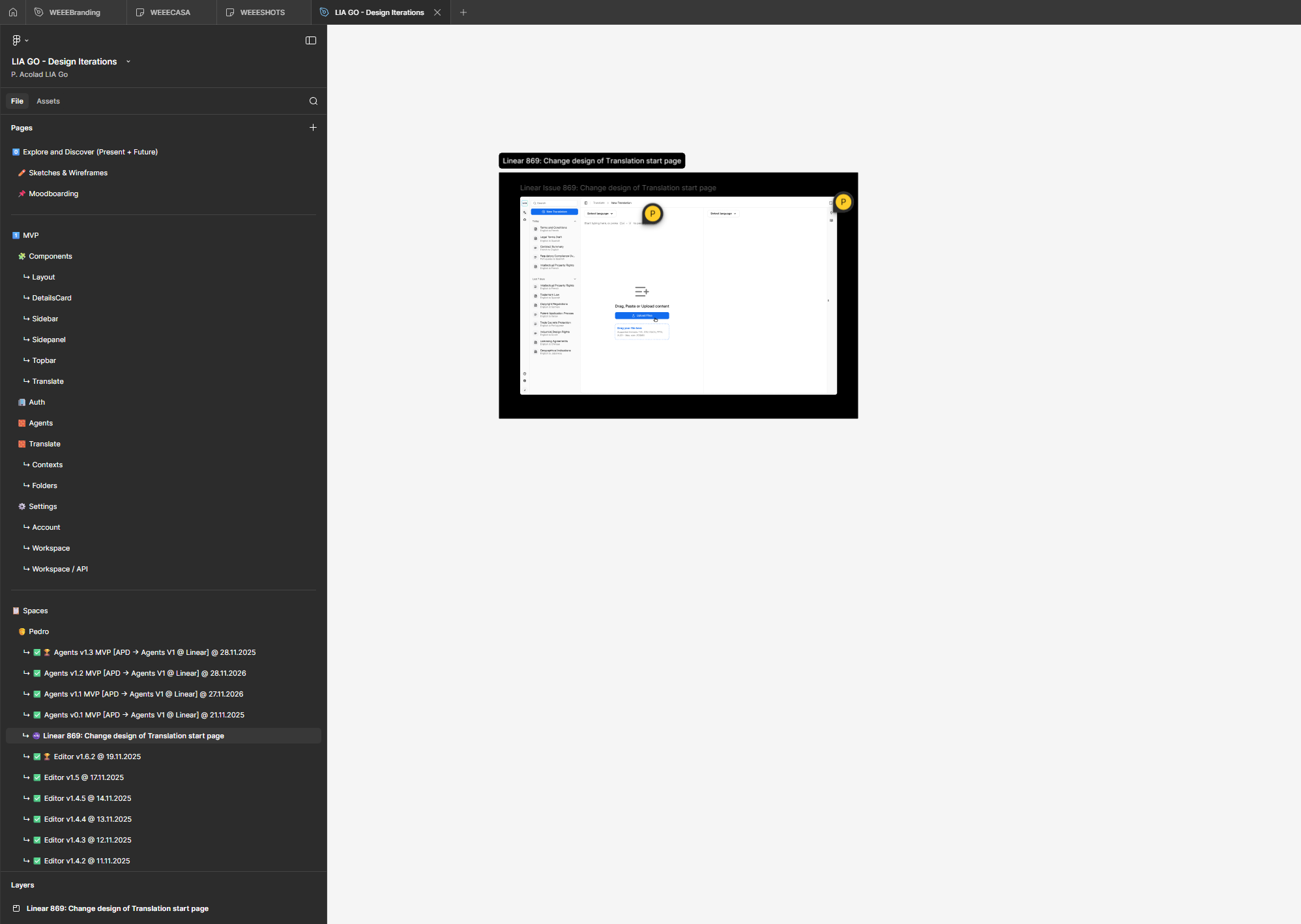Switch to the Assets tab
Viewport: 1301px width, 924px height.
(x=48, y=101)
